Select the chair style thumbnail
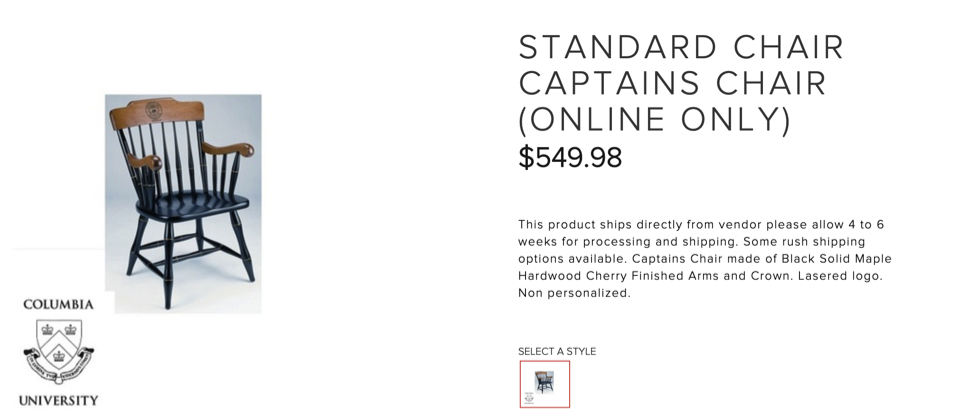The height and width of the screenshot is (417, 975). tap(545, 384)
